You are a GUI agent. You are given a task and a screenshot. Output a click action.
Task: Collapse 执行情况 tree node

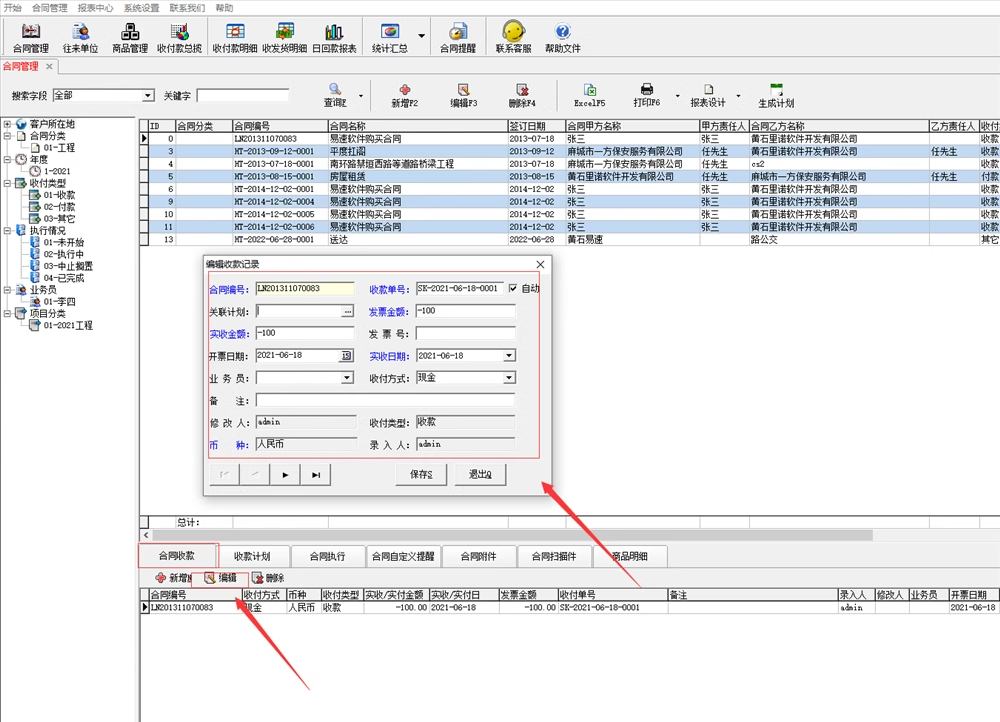click(7, 230)
